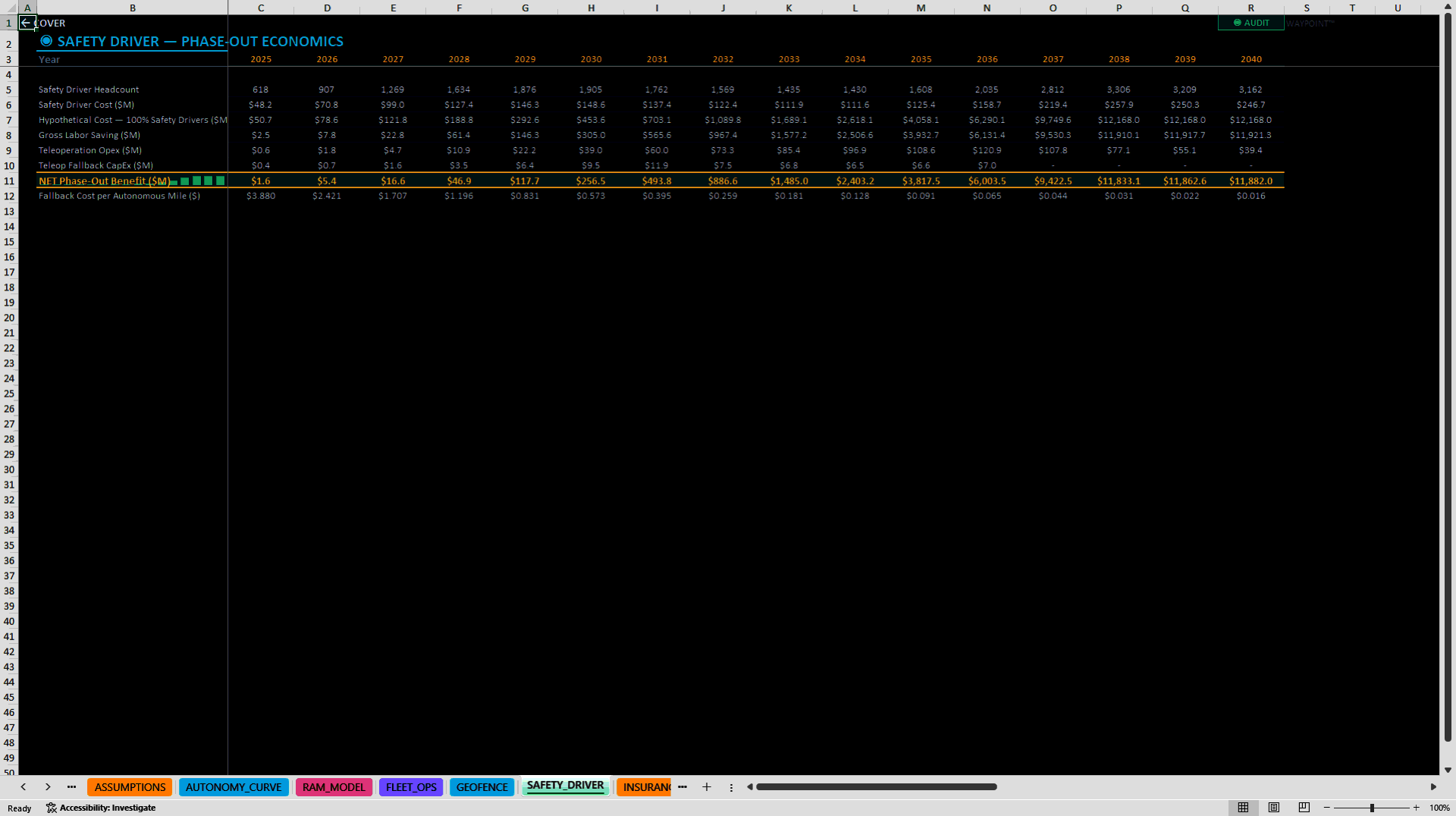This screenshot has width=1456, height=816.
Task: Click the blue circle title icon
Action: coord(46,41)
